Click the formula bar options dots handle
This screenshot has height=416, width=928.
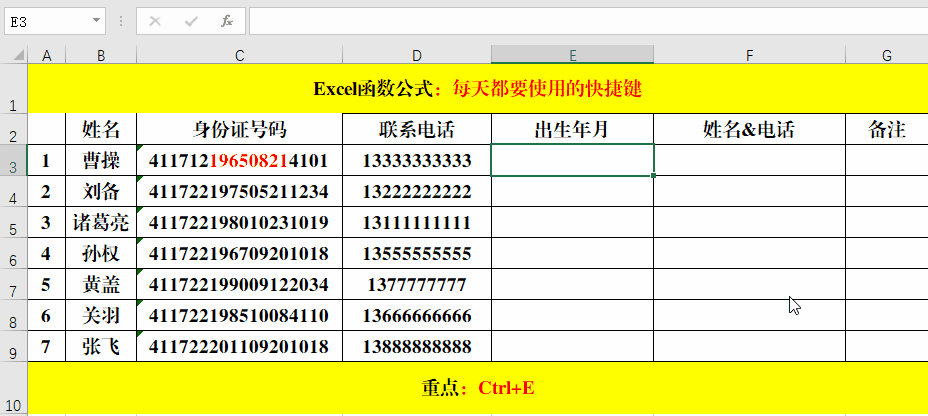pyautogui.click(x=121, y=22)
